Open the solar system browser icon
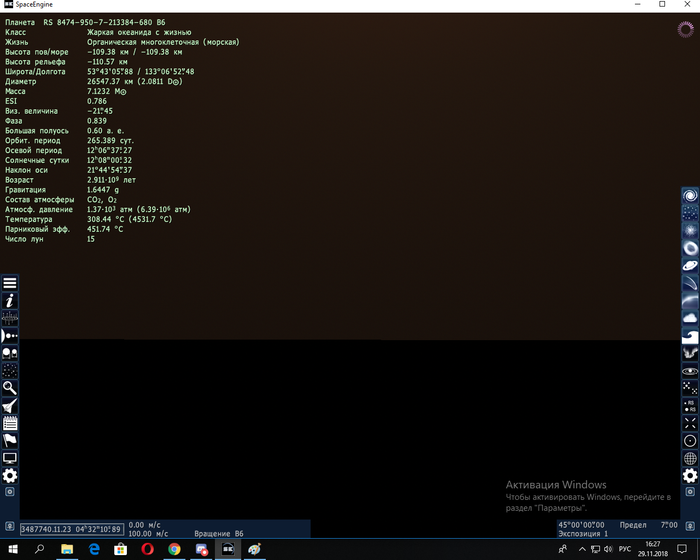This screenshot has height=560, width=700. 10,335
